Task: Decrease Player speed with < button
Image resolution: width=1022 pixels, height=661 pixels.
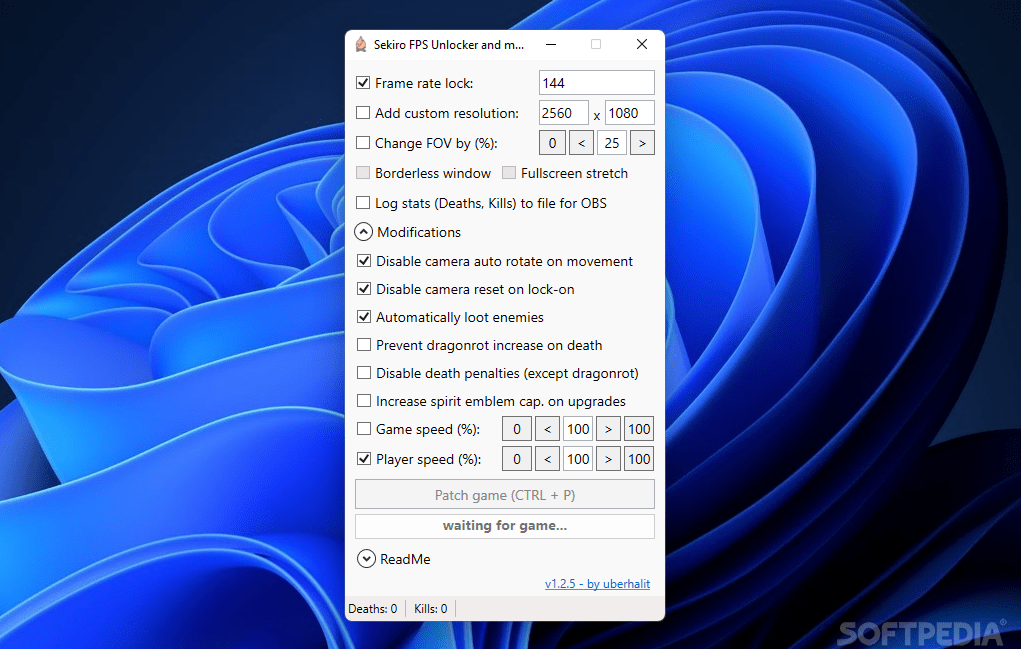Action: 548,459
